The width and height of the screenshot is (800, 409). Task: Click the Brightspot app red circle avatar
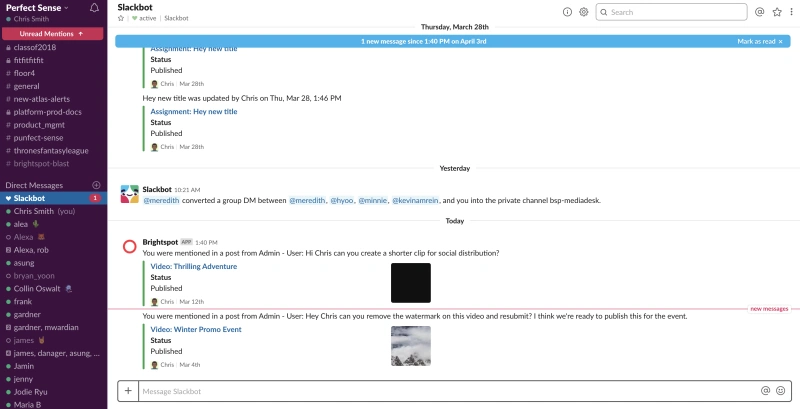130,247
